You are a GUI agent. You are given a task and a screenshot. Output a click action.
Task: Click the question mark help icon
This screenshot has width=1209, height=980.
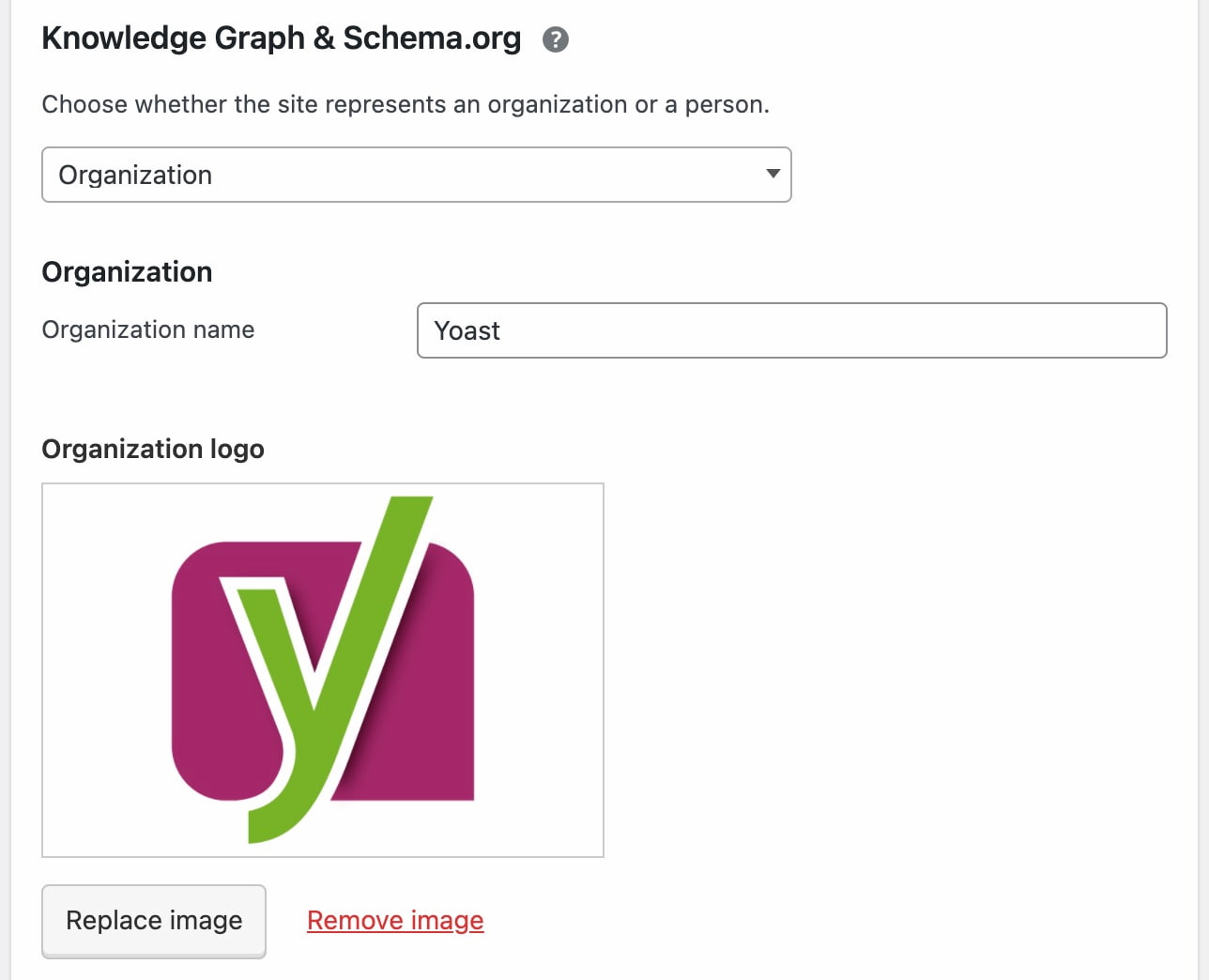(x=556, y=39)
